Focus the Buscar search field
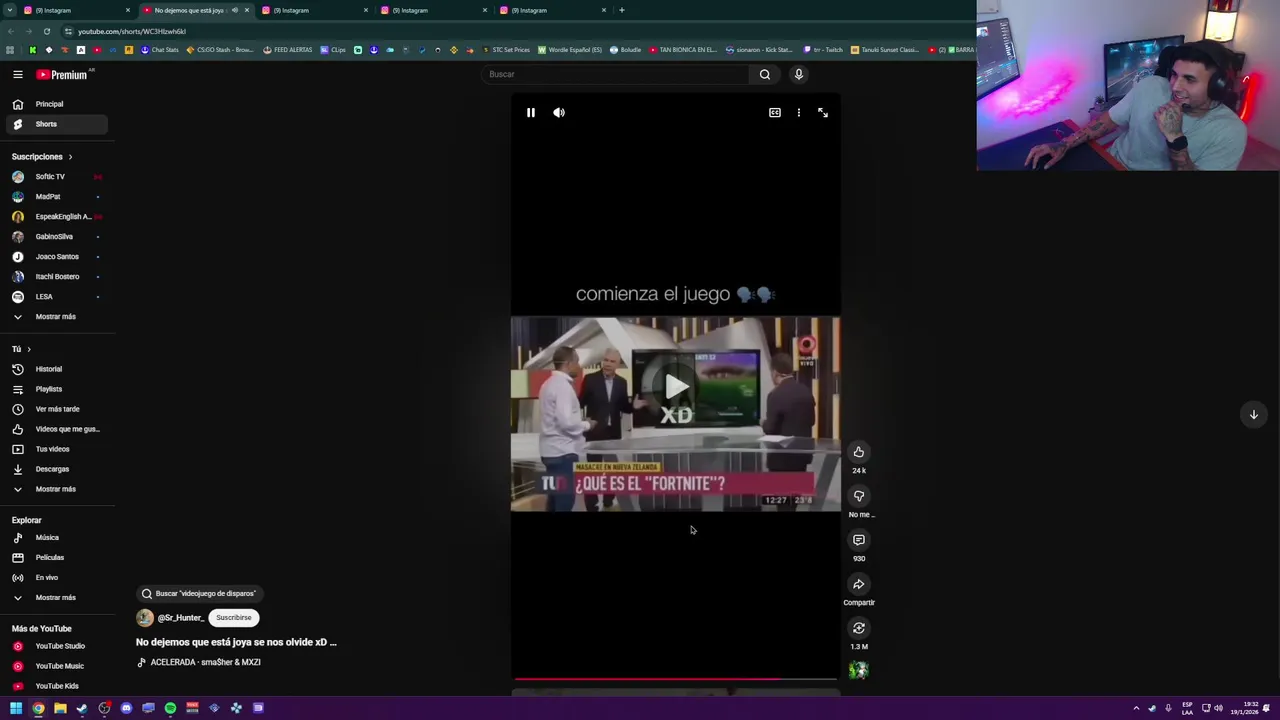The width and height of the screenshot is (1280, 720). 615,74
